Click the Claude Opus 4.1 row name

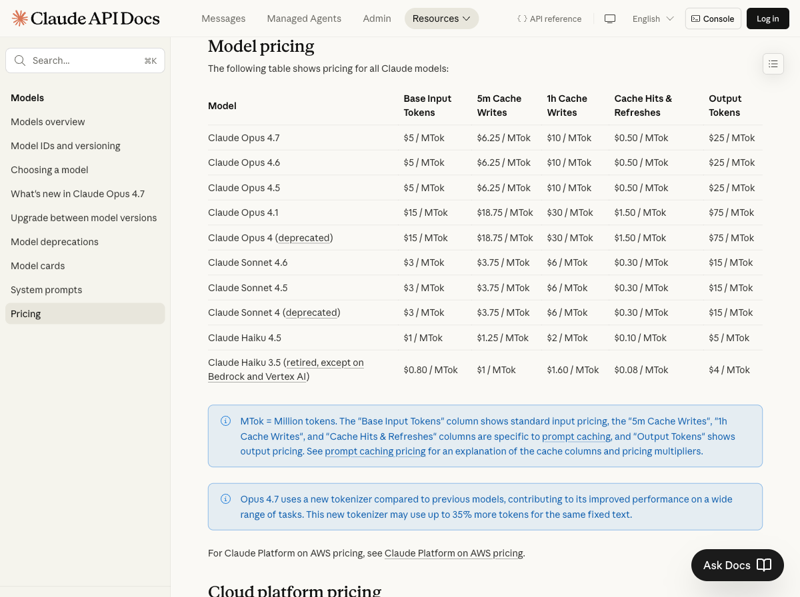tap(243, 213)
